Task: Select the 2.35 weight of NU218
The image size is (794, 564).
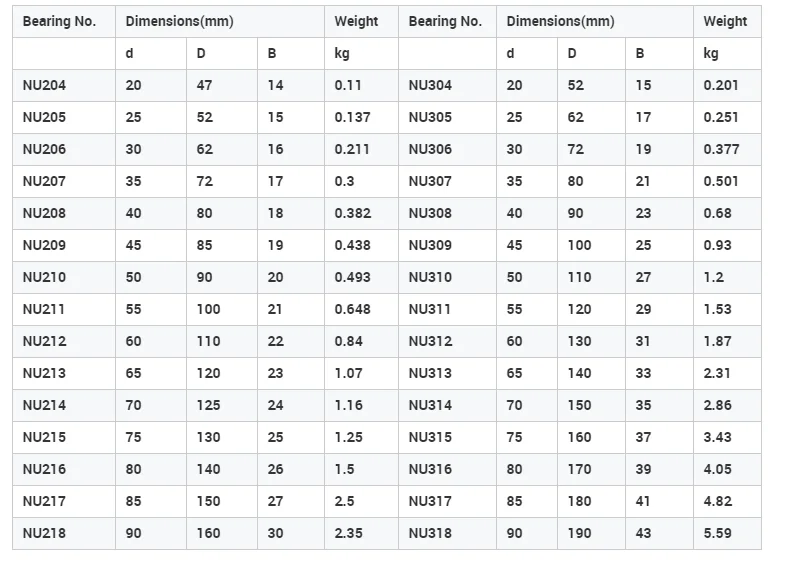Action: (349, 534)
